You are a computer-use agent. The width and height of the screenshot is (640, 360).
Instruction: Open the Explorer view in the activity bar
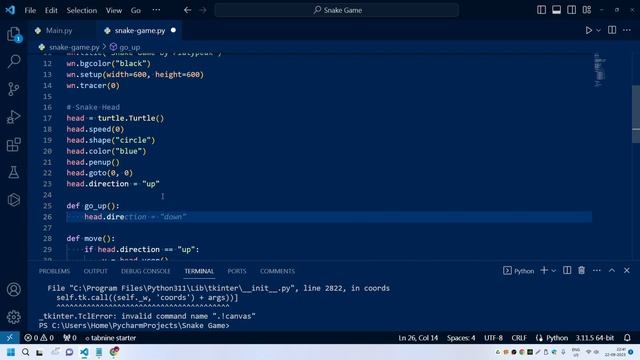pos(14,34)
